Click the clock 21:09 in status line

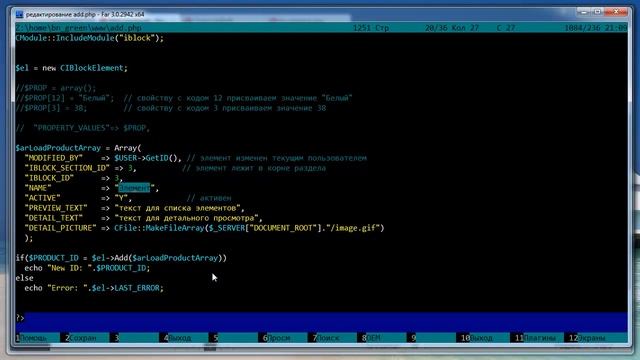tap(616, 28)
